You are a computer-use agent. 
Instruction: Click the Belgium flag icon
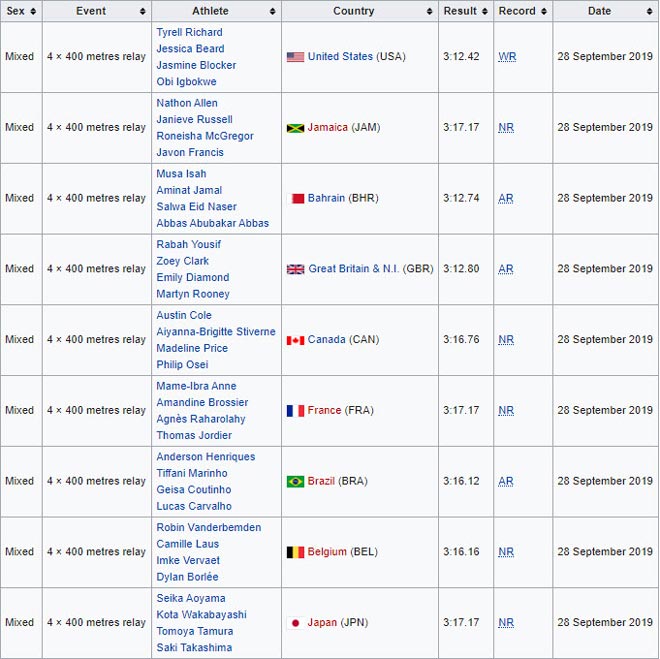[295, 552]
